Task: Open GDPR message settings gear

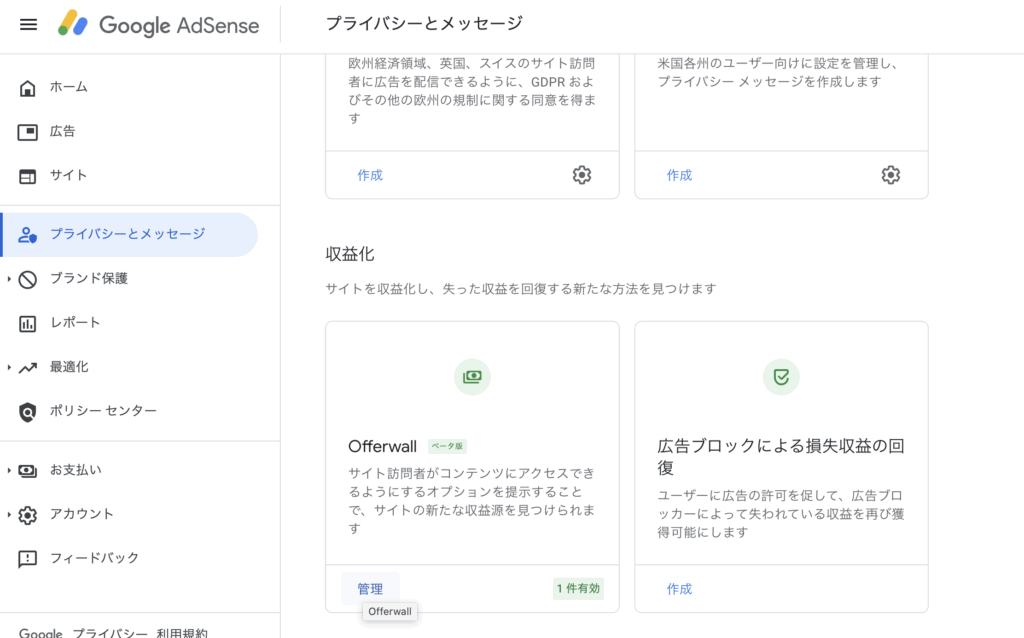Action: (582, 175)
